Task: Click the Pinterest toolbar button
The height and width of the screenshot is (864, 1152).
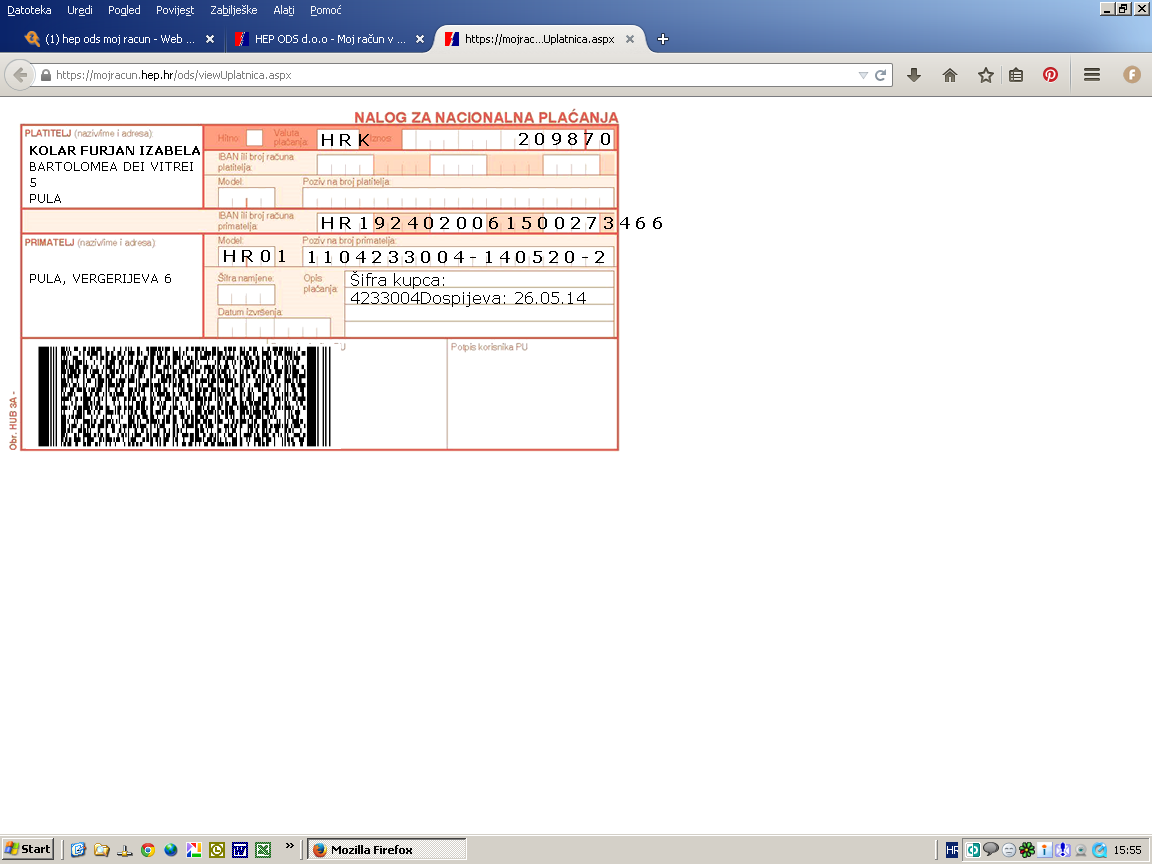Action: 1050,75
